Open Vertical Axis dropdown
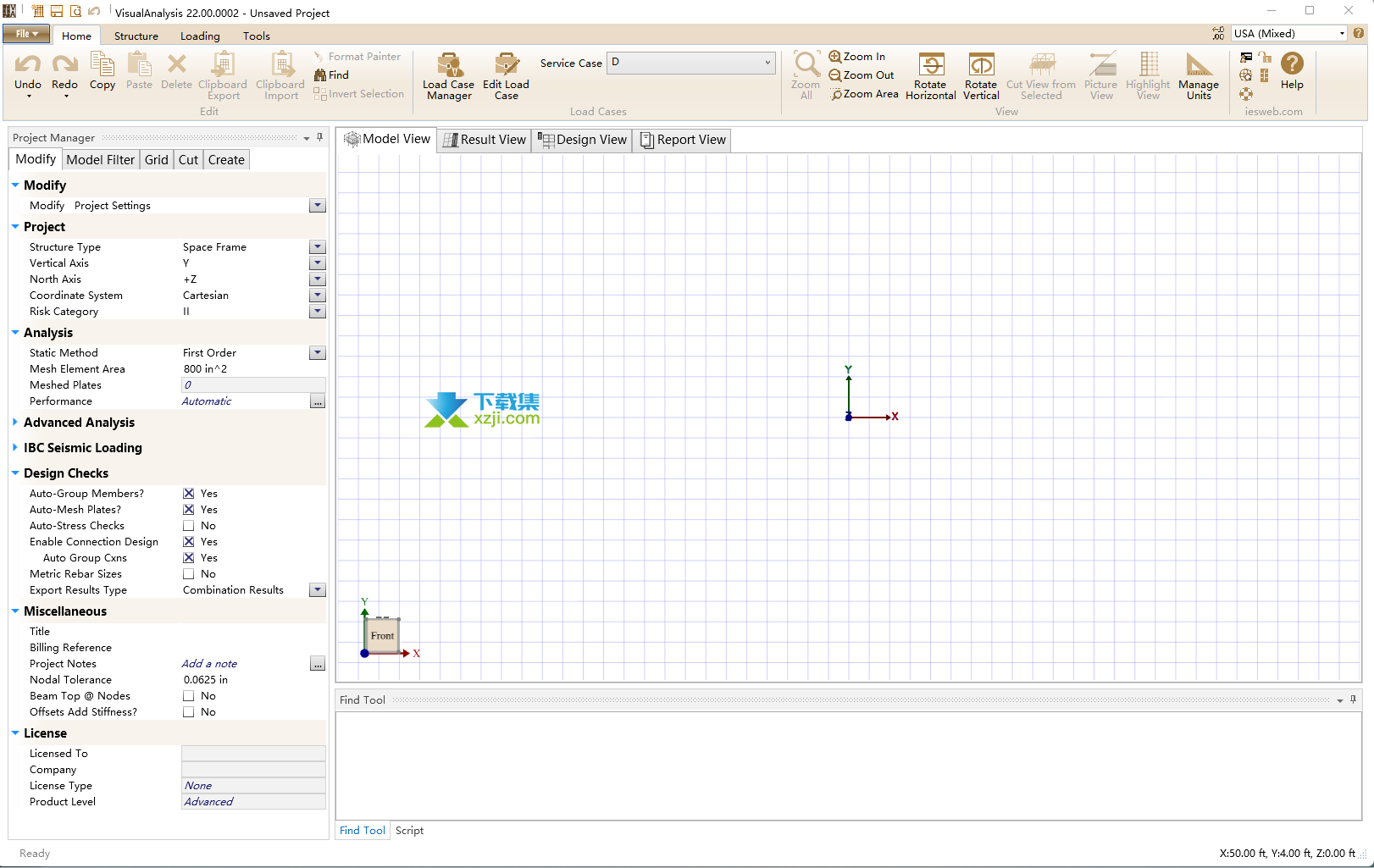The width and height of the screenshot is (1374, 868). click(318, 263)
